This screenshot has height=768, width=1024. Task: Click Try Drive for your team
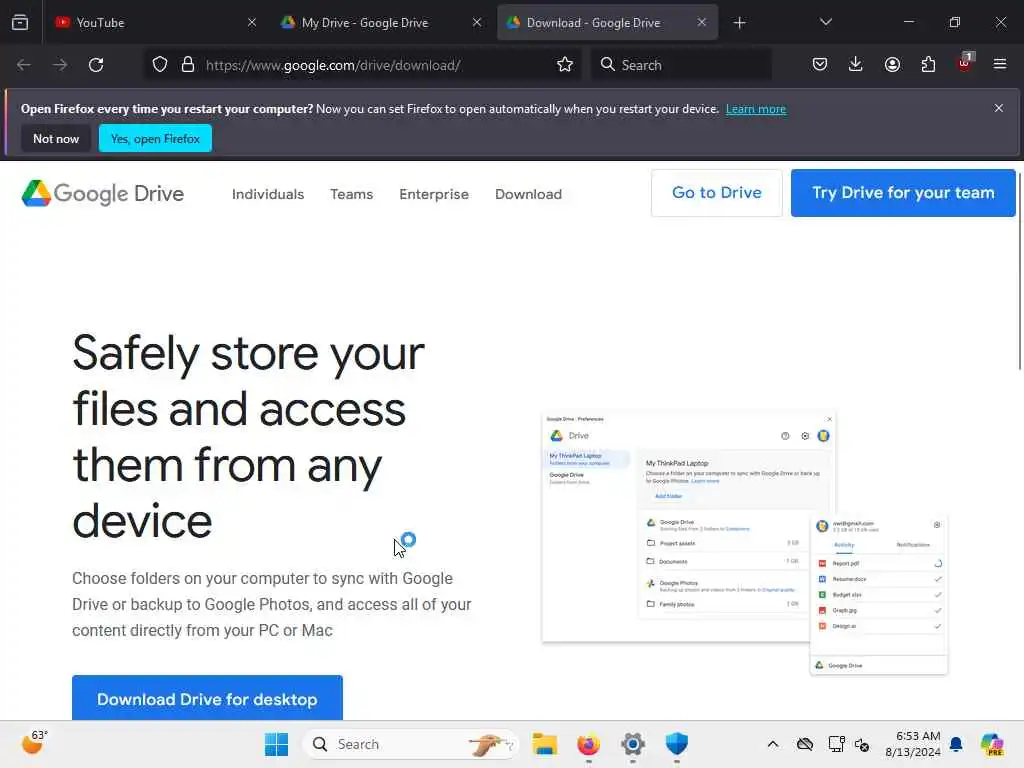[903, 193]
